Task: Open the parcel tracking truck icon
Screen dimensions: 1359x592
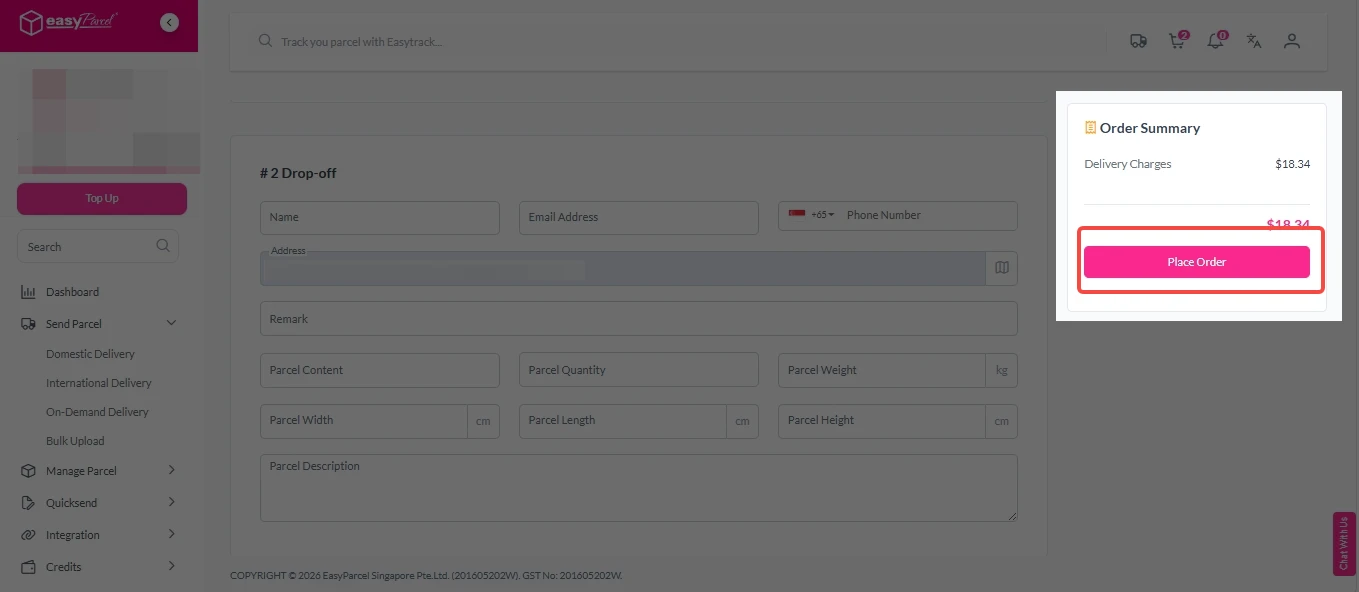Action: (1138, 41)
